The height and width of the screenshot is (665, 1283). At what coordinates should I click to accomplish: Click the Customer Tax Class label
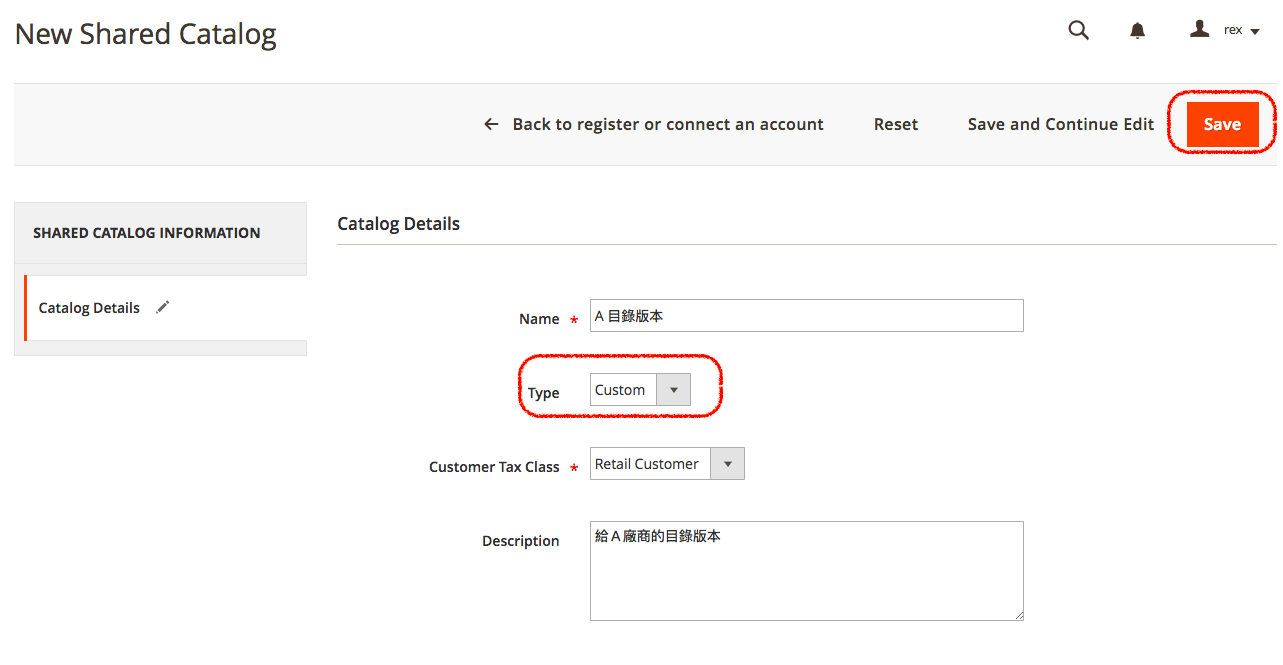pyautogui.click(x=494, y=467)
